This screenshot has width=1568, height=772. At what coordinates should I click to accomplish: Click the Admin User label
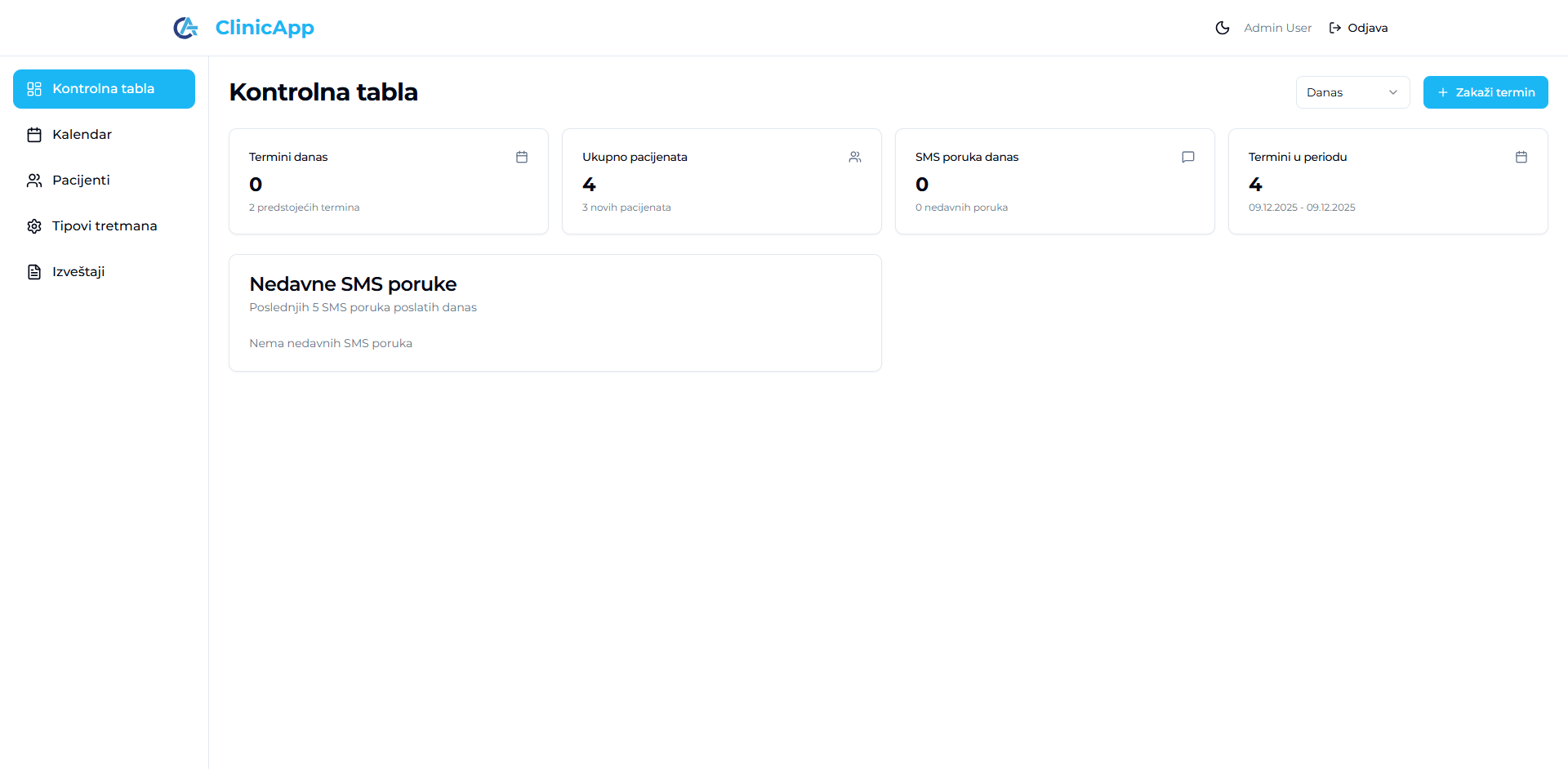pyautogui.click(x=1277, y=28)
